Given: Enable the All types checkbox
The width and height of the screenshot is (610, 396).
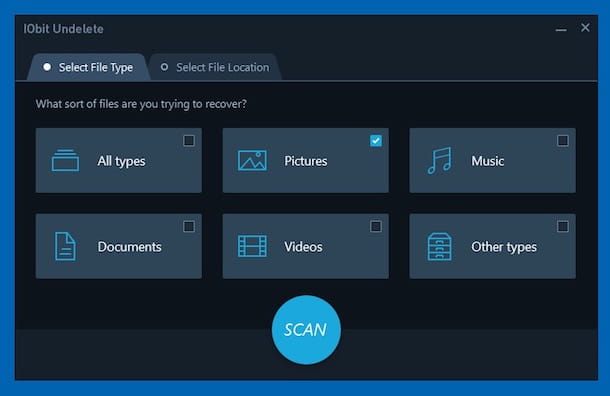Looking at the screenshot, I should click(x=189, y=140).
